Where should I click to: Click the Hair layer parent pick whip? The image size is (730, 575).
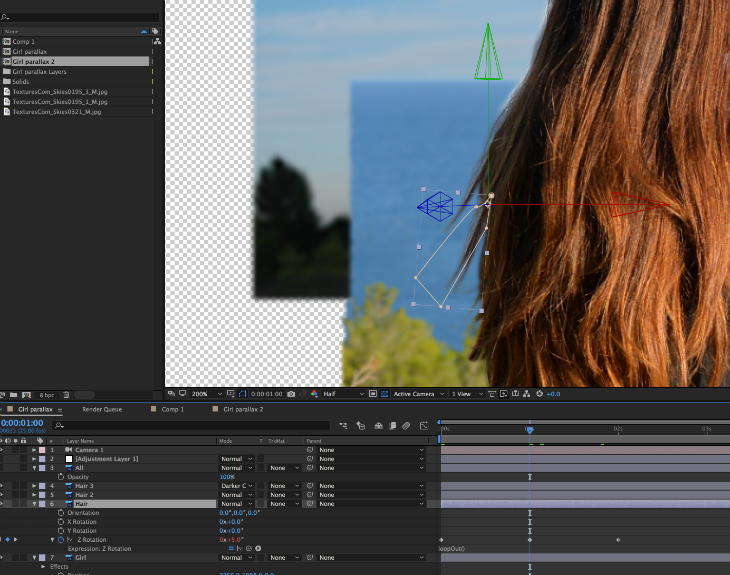coord(310,503)
